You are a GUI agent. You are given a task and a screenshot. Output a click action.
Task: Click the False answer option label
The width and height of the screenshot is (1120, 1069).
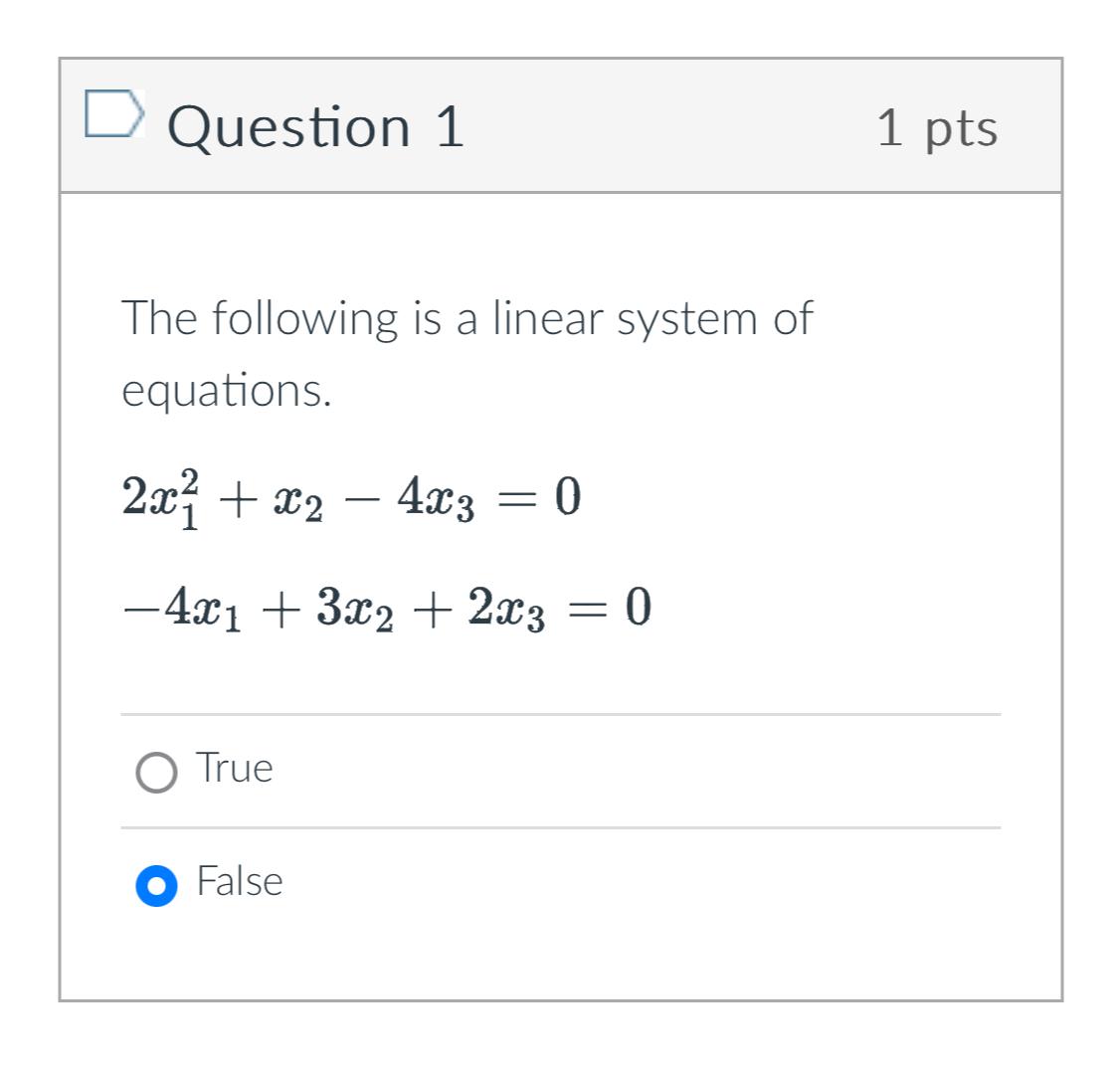(239, 881)
